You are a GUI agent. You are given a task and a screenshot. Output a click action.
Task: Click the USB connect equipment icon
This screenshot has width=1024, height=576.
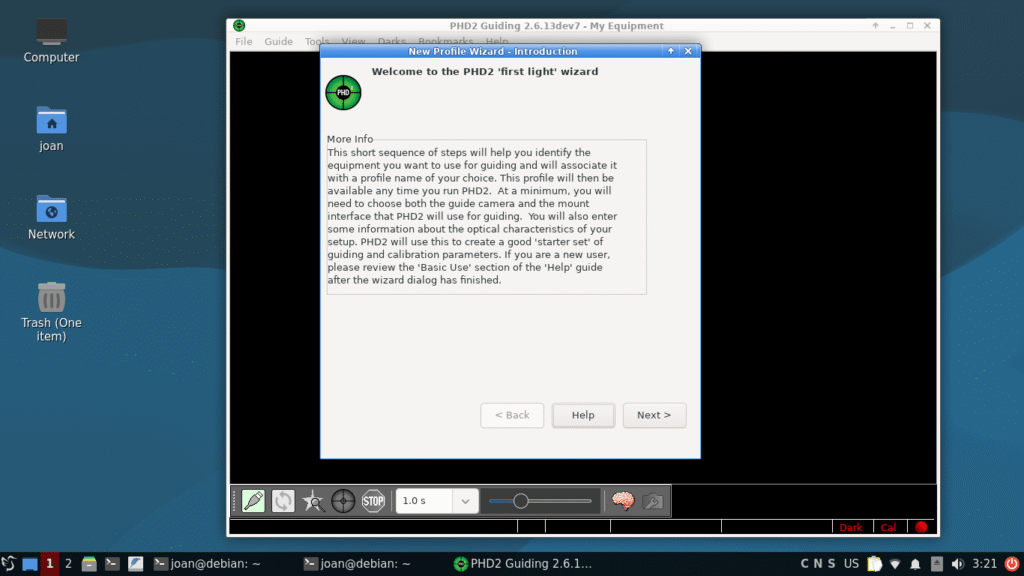click(x=254, y=501)
